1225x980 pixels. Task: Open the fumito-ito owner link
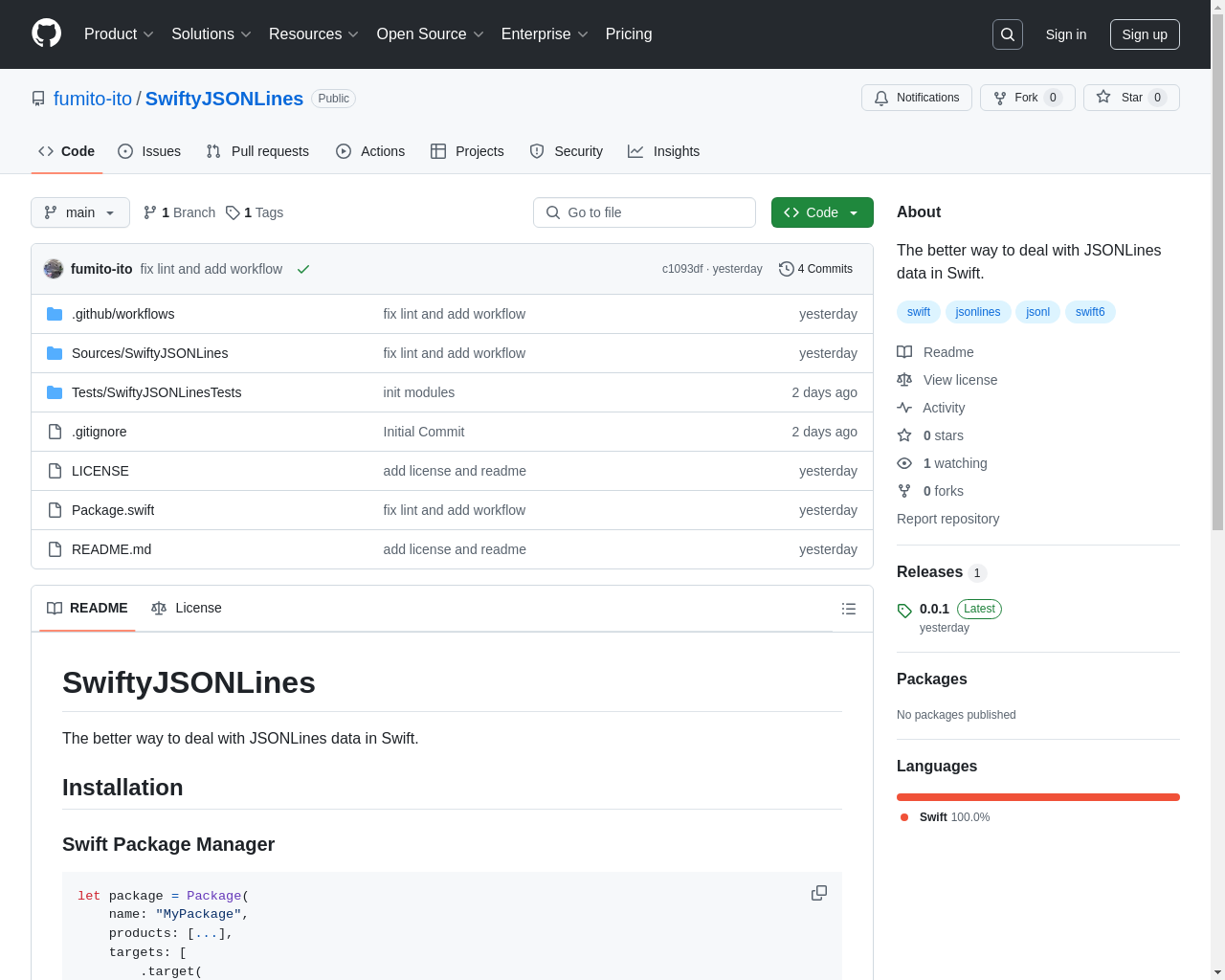pos(93,99)
